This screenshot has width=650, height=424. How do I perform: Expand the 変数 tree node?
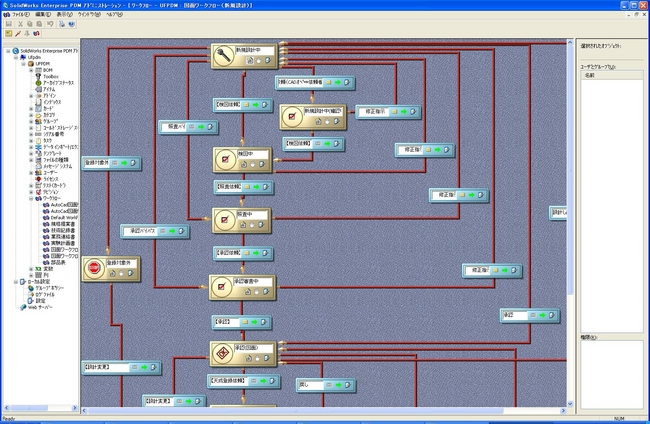tap(31, 269)
